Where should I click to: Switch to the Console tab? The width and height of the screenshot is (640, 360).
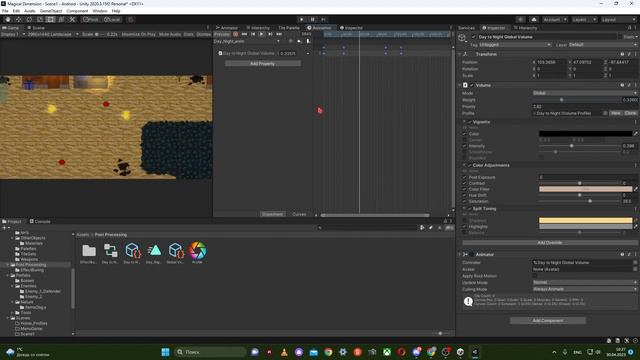pos(40,221)
